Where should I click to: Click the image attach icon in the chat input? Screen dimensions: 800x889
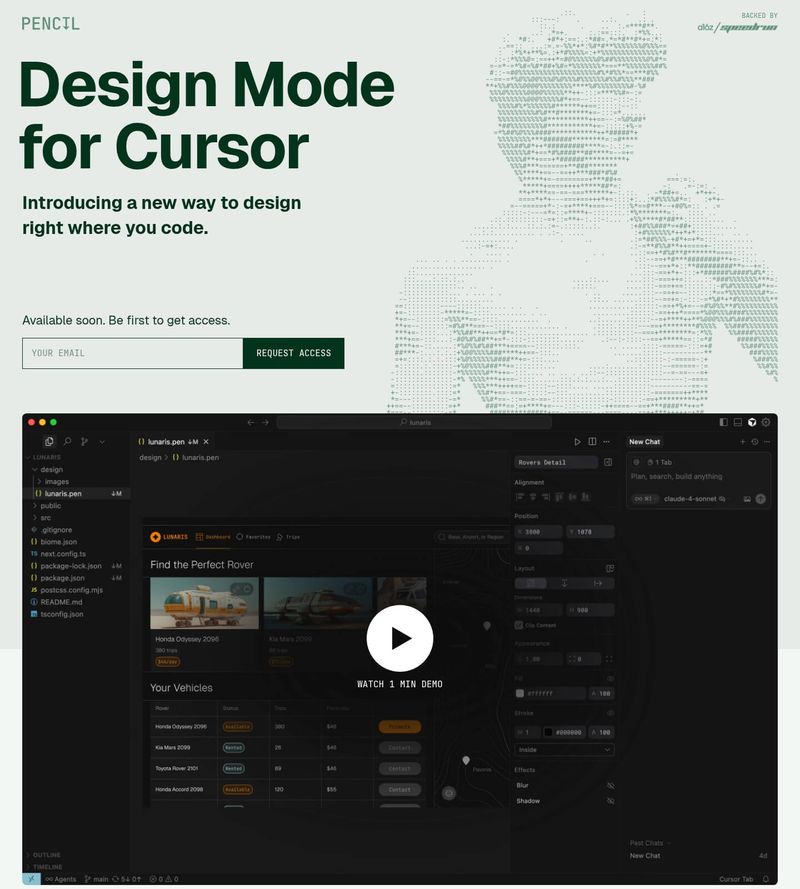pyautogui.click(x=748, y=498)
